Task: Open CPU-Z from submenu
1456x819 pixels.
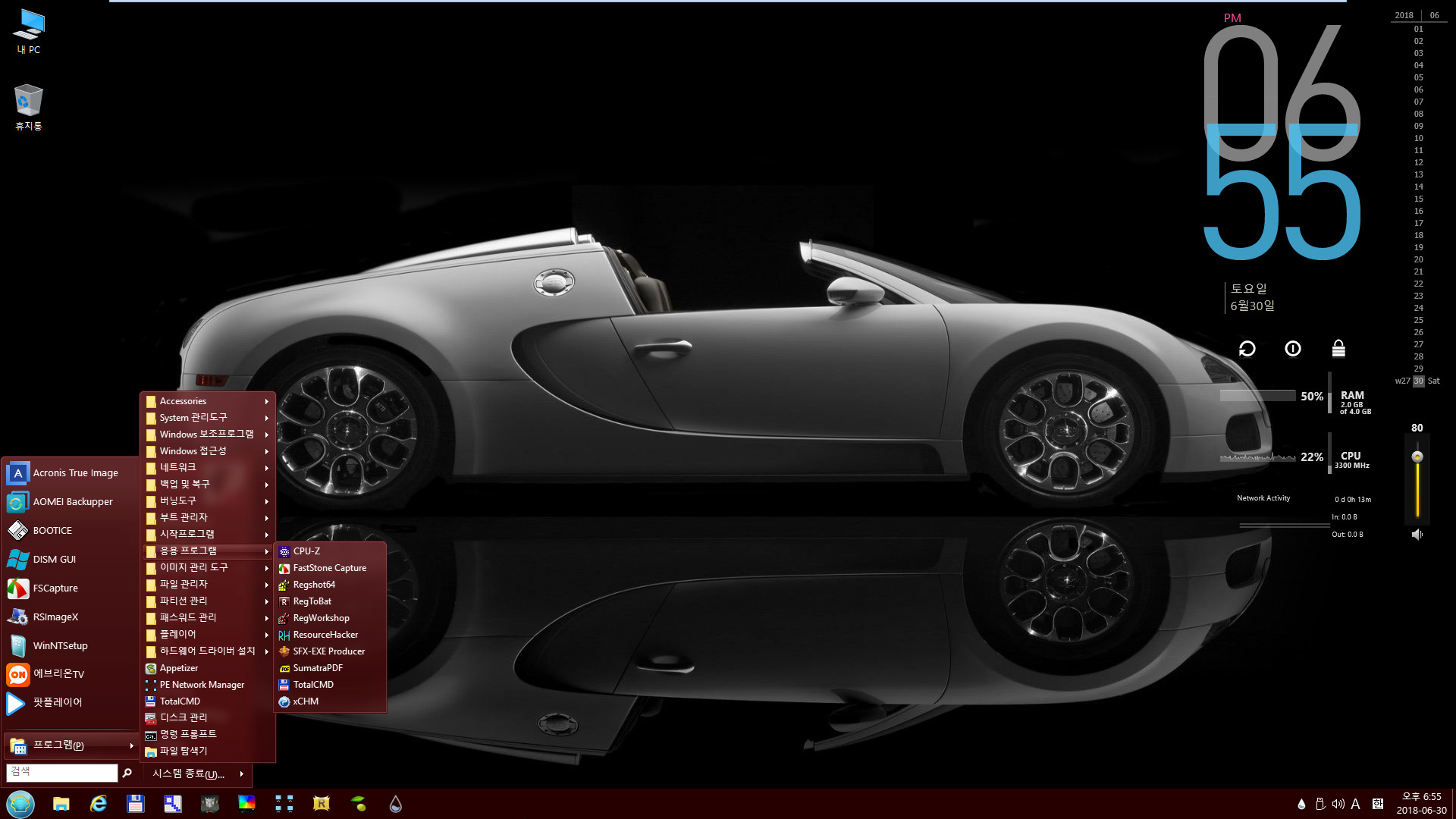Action: coord(330,551)
